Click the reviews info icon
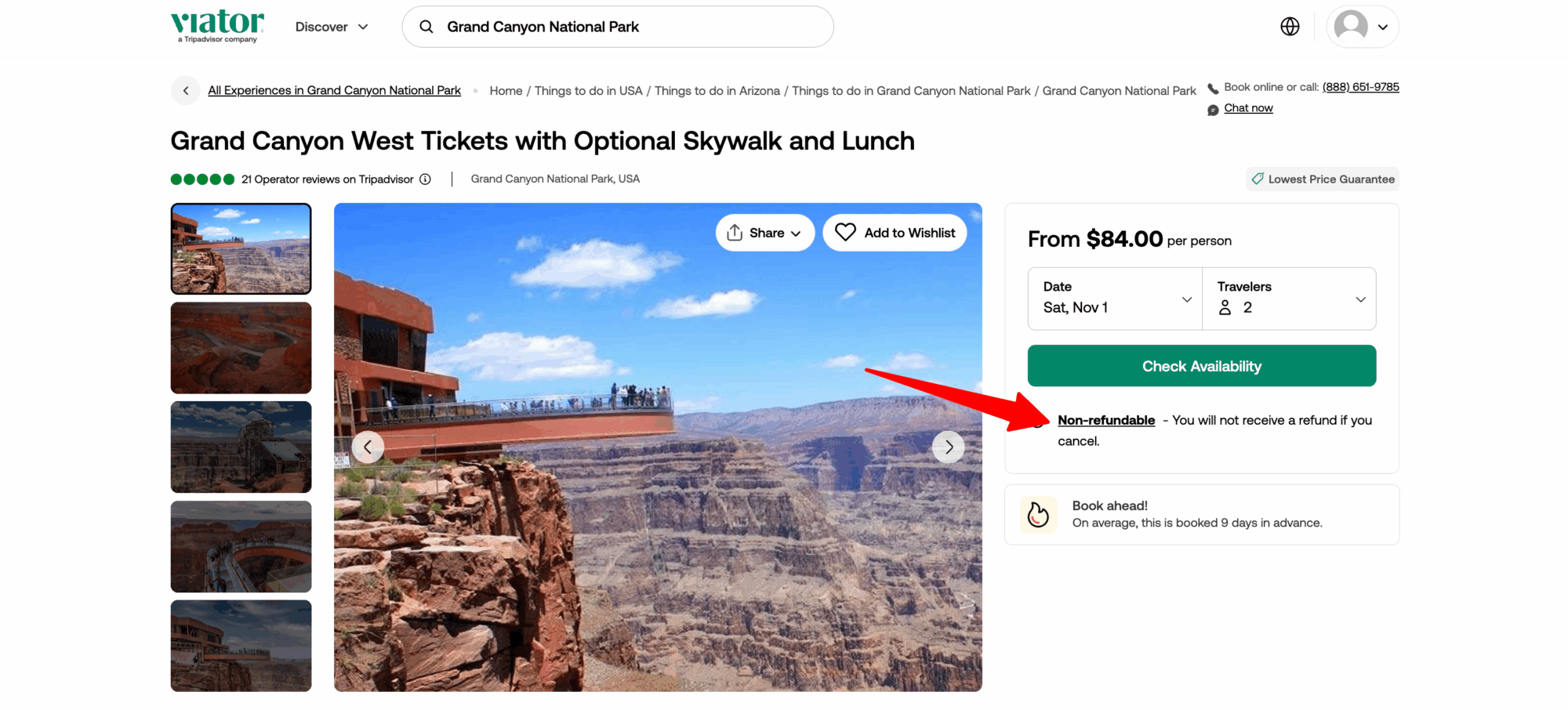Screen dimensions: 1568x710 (x=425, y=179)
